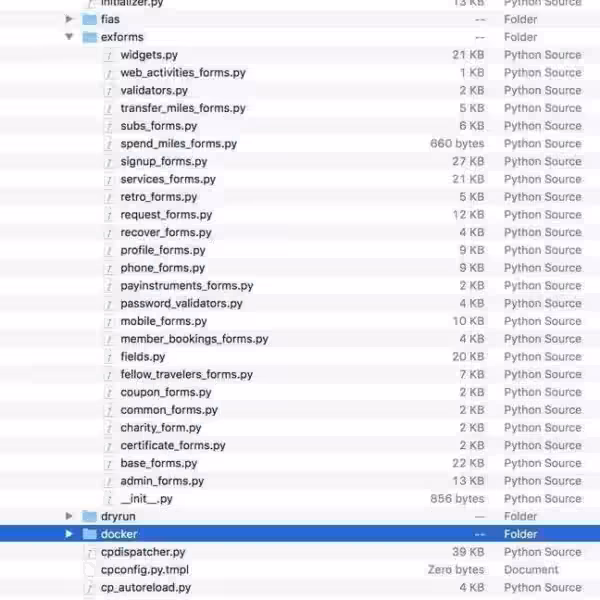Click Python Source kind for admin_forms.py

pyautogui.click(x=542, y=481)
